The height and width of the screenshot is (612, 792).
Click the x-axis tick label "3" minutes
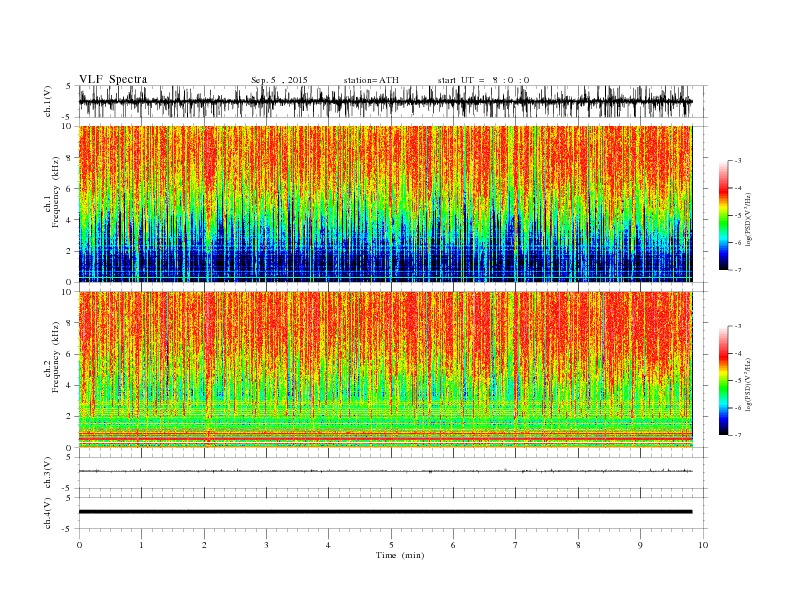click(266, 545)
